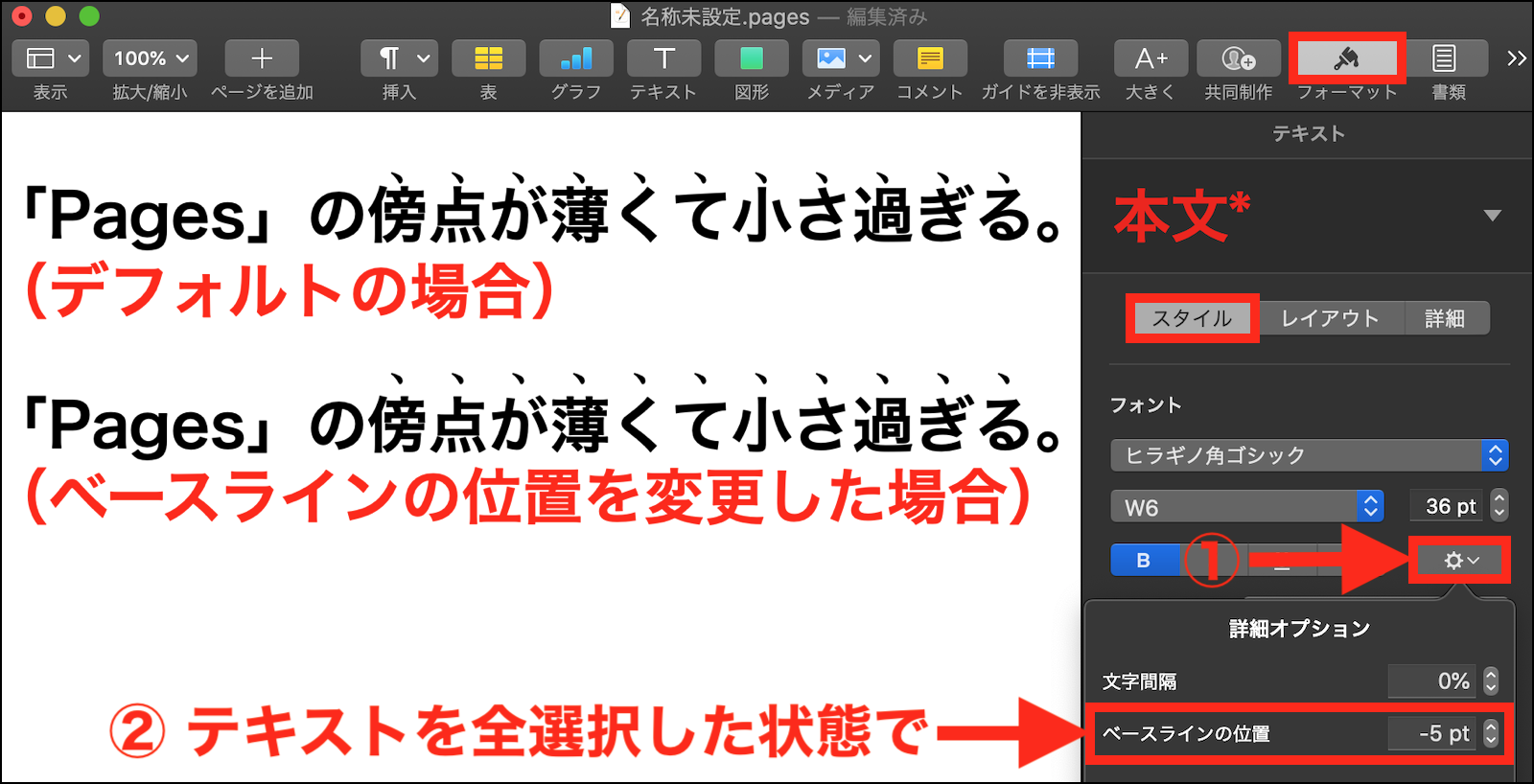1534x784 pixels.
Task: Switch to the 詳細 tab
Action: tap(1445, 318)
